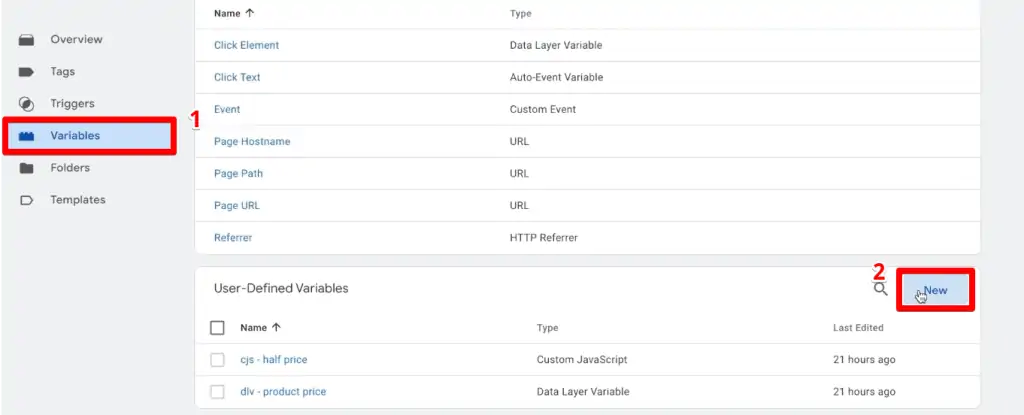Sort built-in variables by Name column
Viewport: 1024px width, 415px height.
tap(234, 13)
